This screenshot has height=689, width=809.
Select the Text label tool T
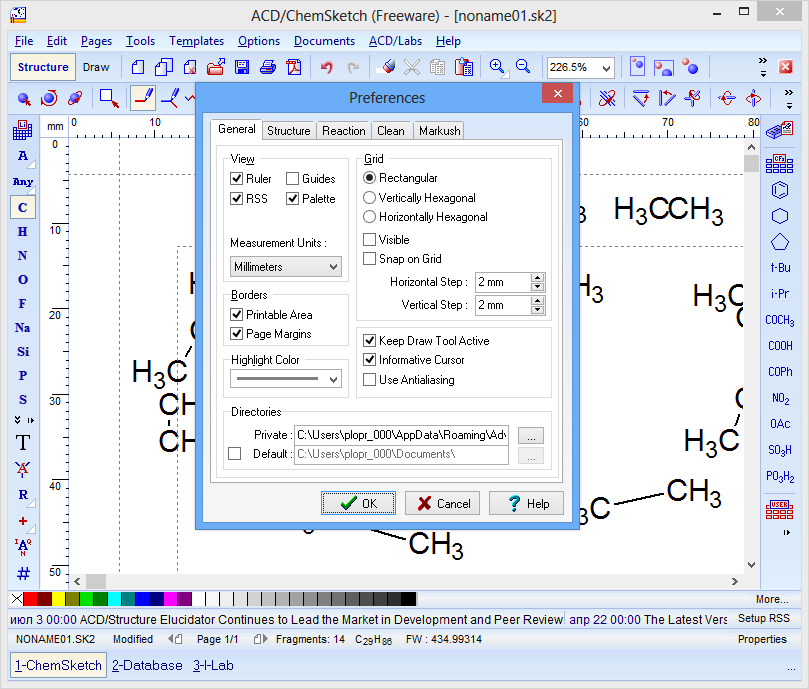tap(23, 443)
